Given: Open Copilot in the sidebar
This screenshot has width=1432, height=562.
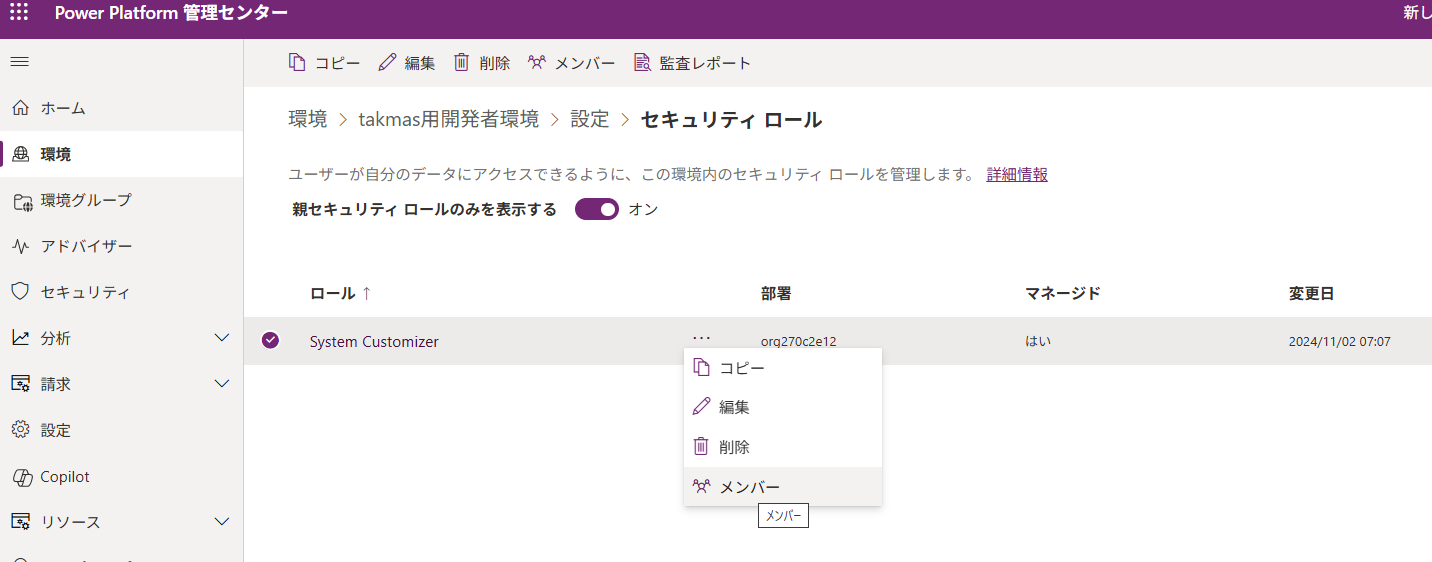Looking at the screenshot, I should pyautogui.click(x=121, y=477).
